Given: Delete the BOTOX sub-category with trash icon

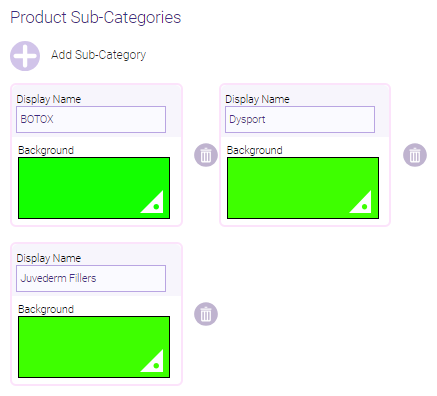Looking at the screenshot, I should click(206, 155).
